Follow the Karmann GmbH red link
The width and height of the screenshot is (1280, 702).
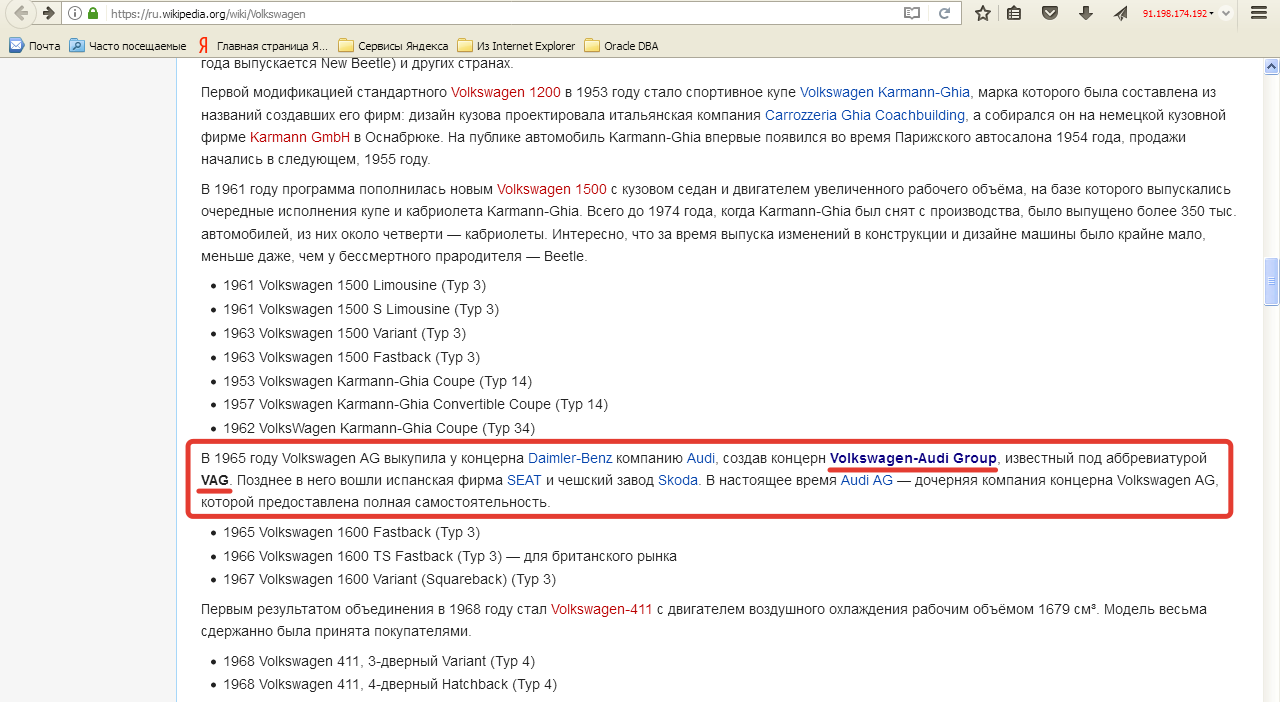pos(300,137)
